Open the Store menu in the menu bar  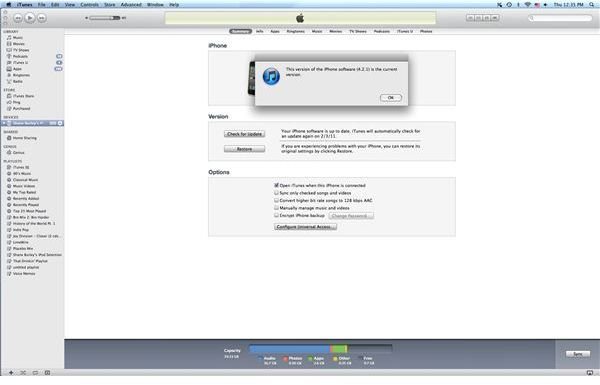tap(109, 5)
